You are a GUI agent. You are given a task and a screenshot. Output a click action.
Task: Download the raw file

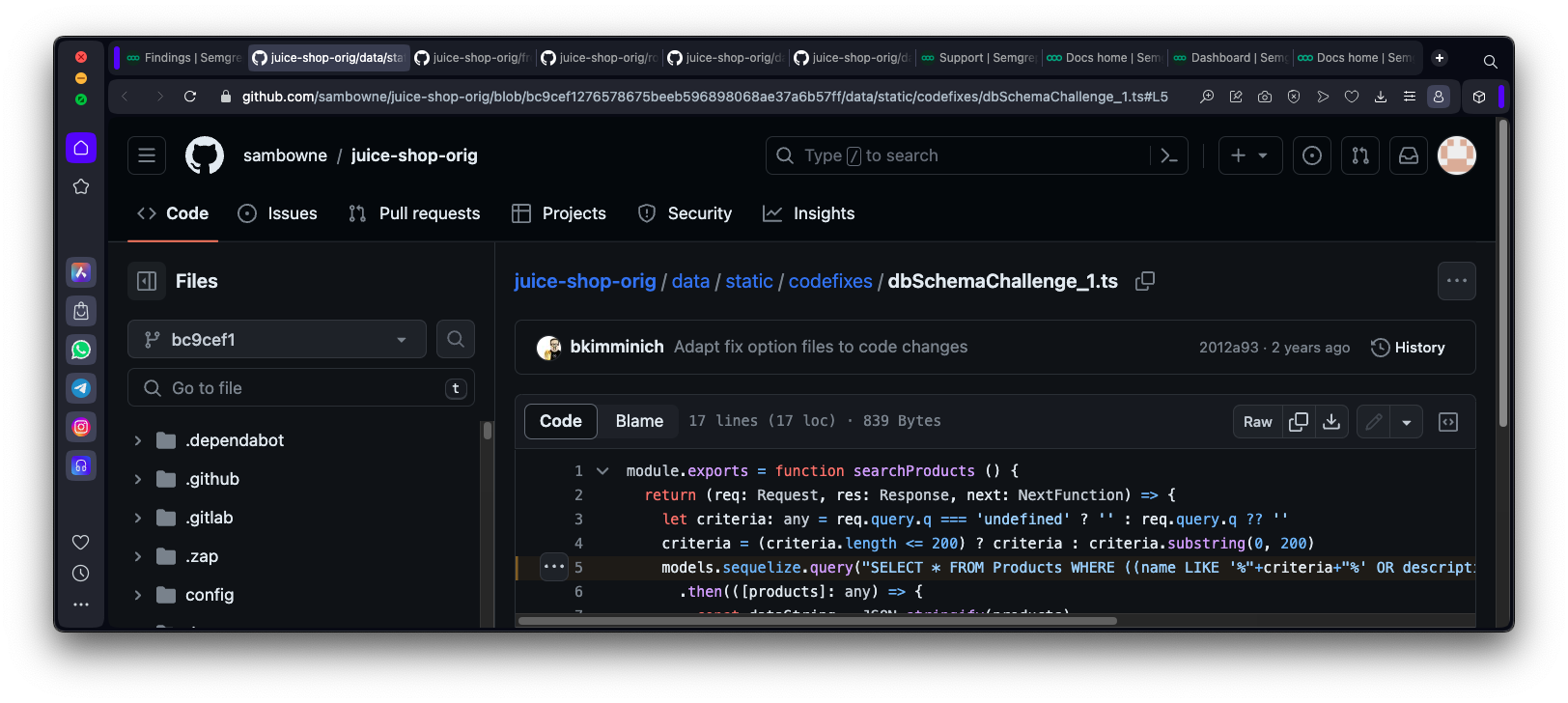[1331, 422]
